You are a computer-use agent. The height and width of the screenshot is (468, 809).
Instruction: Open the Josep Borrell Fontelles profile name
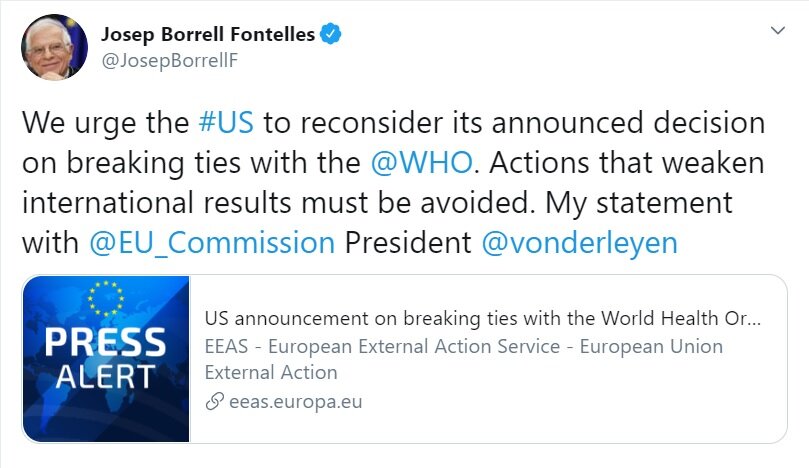pyautogui.click(x=208, y=35)
